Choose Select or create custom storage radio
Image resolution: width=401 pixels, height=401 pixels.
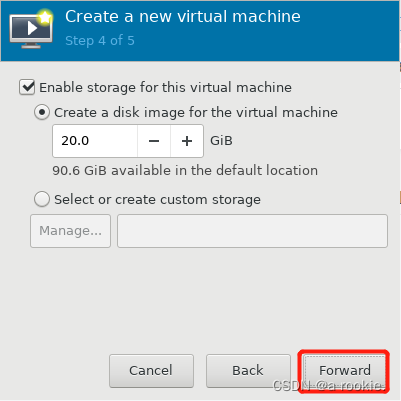[42, 199]
